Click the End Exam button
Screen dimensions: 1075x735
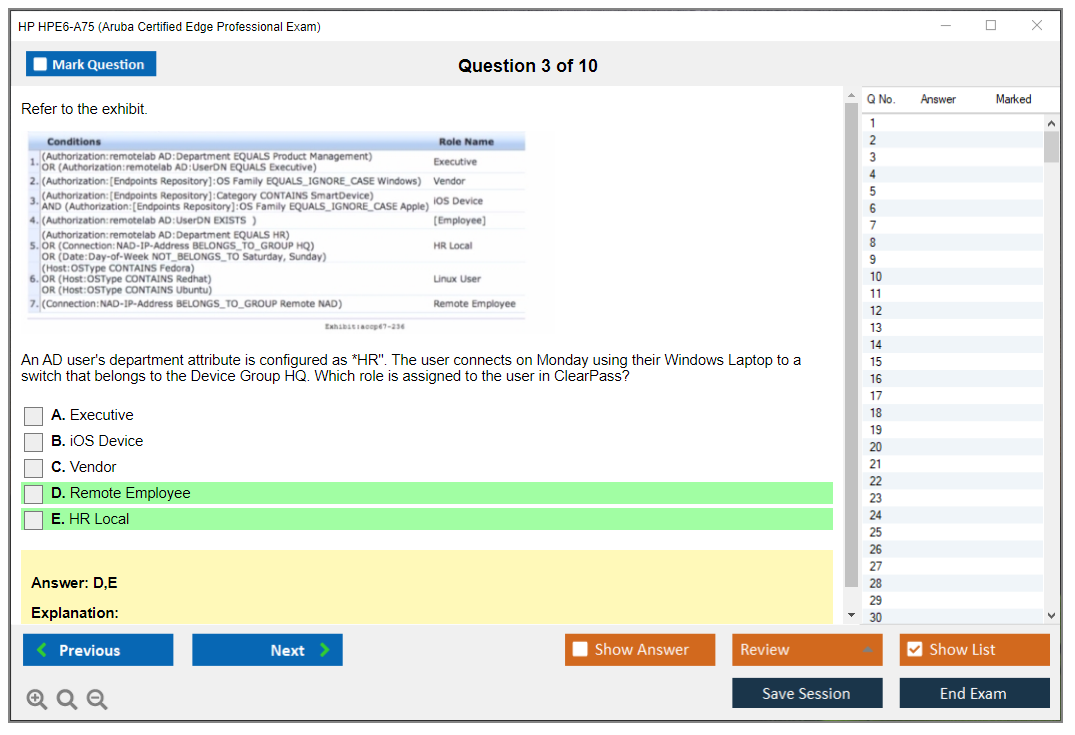click(x=974, y=693)
